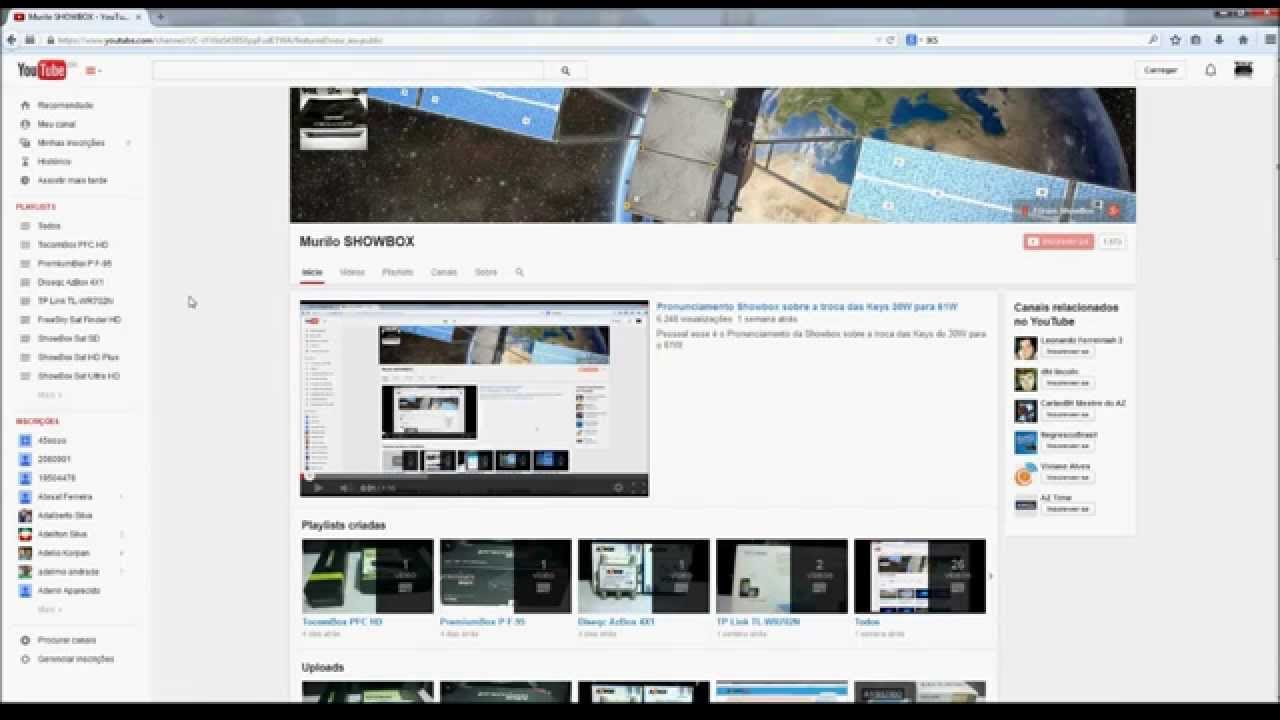Viewport: 1280px width, 720px height.
Task: Open Minhas inscrições in the sidebar
Action: [x=70, y=143]
